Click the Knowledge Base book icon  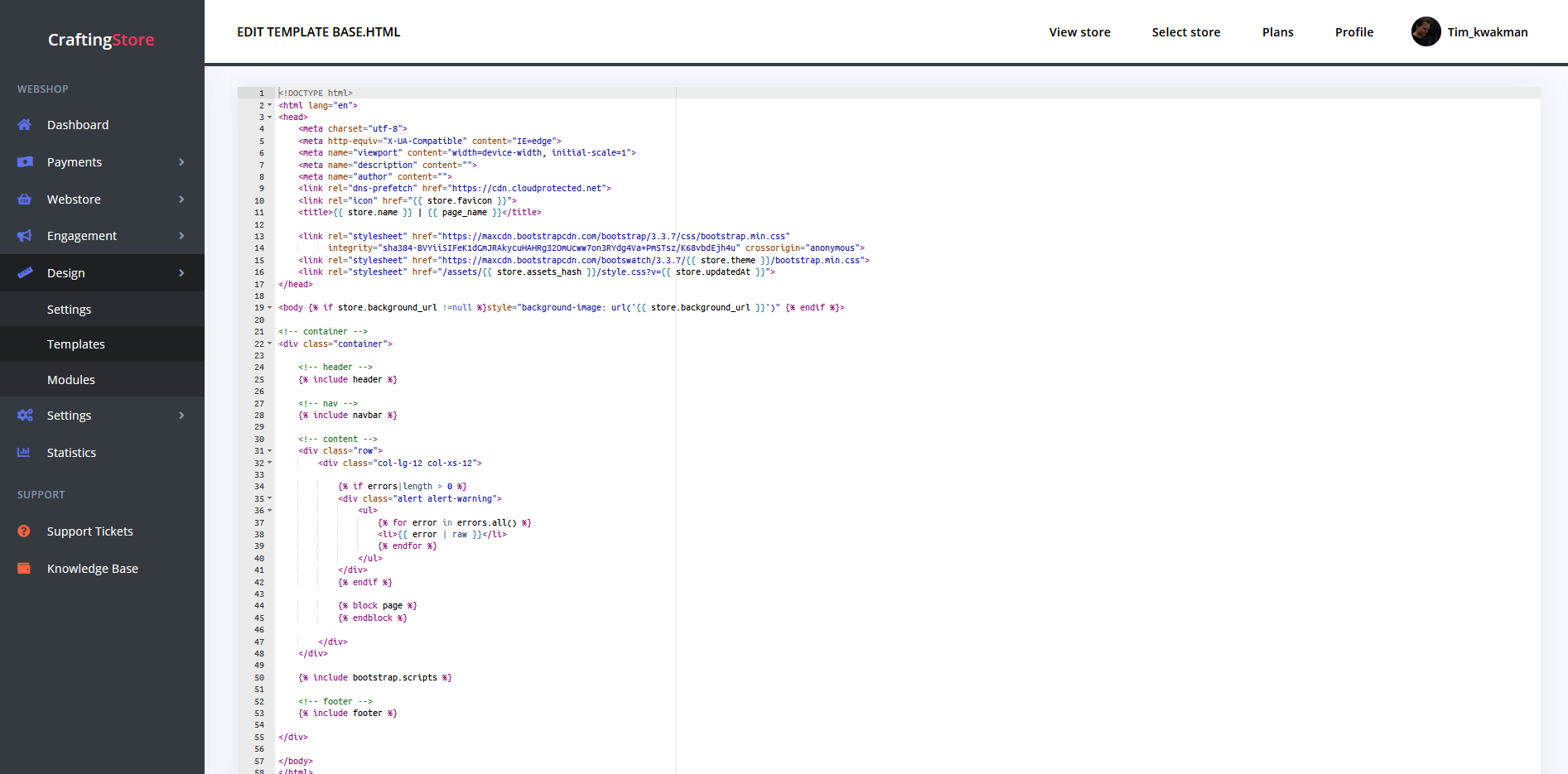click(24, 569)
